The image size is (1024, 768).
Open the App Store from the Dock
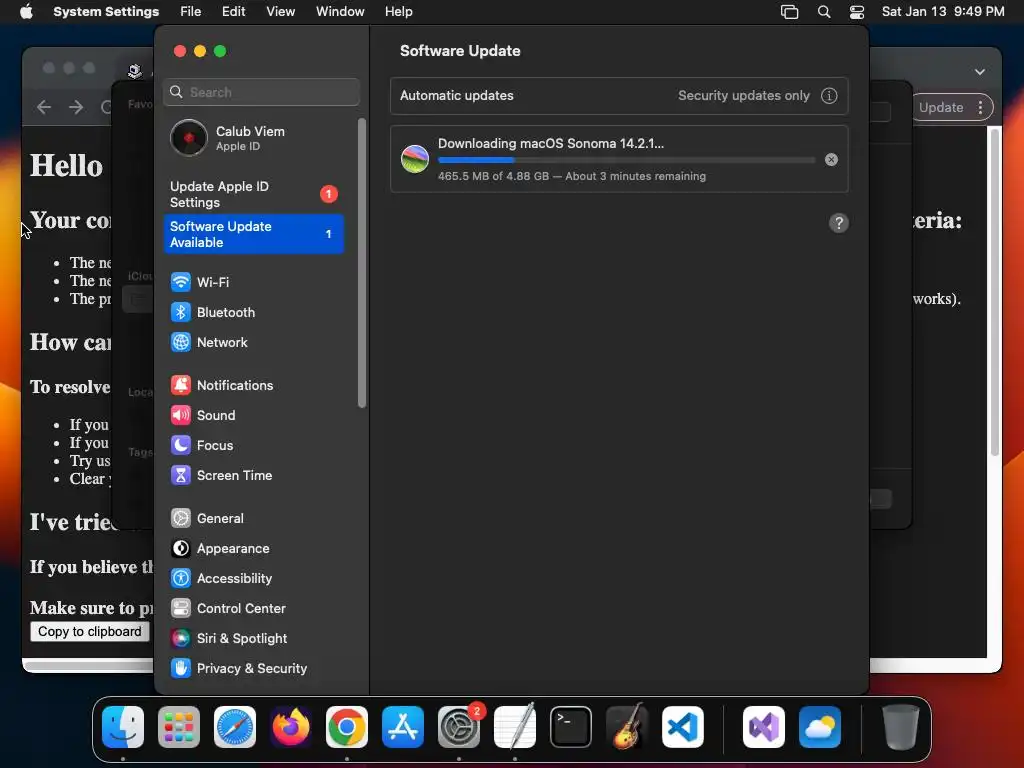(x=403, y=727)
